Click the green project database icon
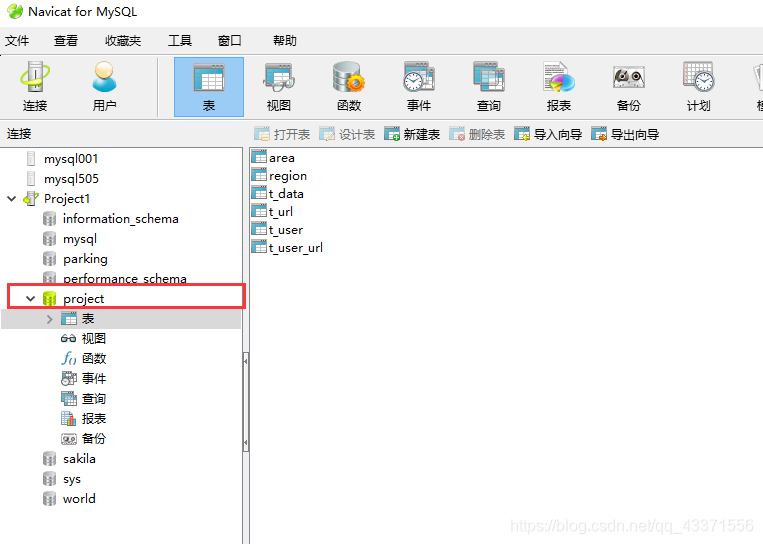This screenshot has width=763, height=544. pos(49,299)
